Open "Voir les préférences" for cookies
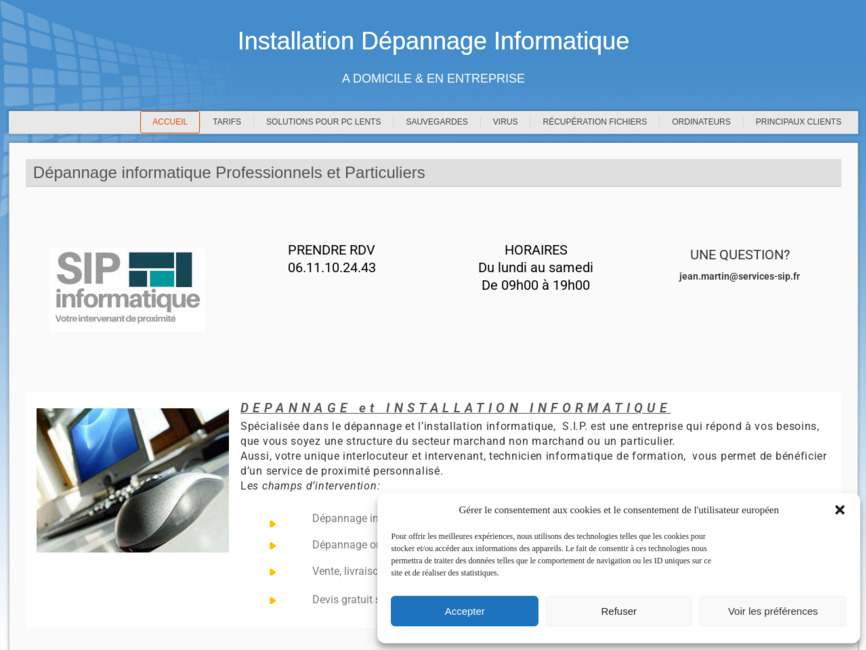 coord(772,611)
